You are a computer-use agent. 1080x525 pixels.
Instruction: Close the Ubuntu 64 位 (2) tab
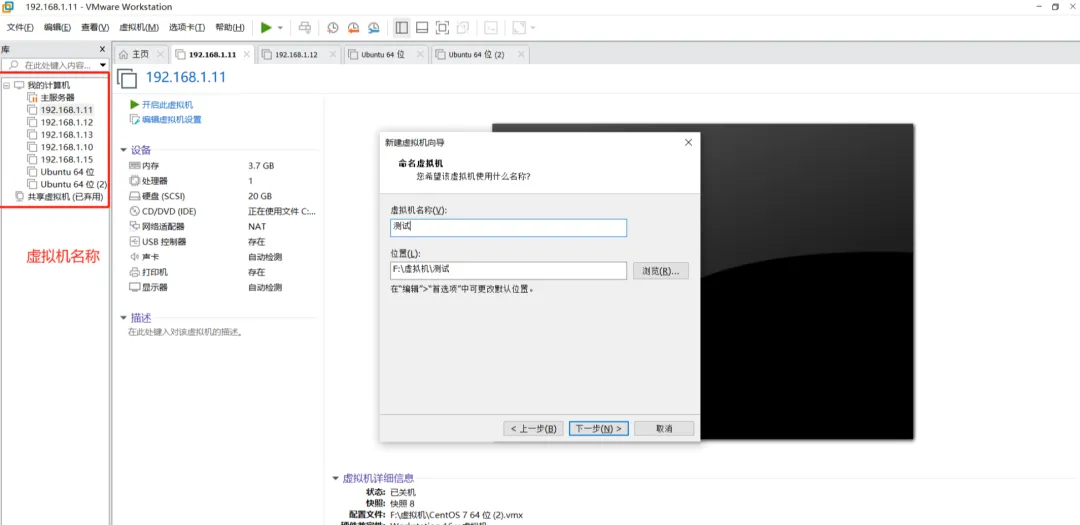pyautogui.click(x=521, y=54)
